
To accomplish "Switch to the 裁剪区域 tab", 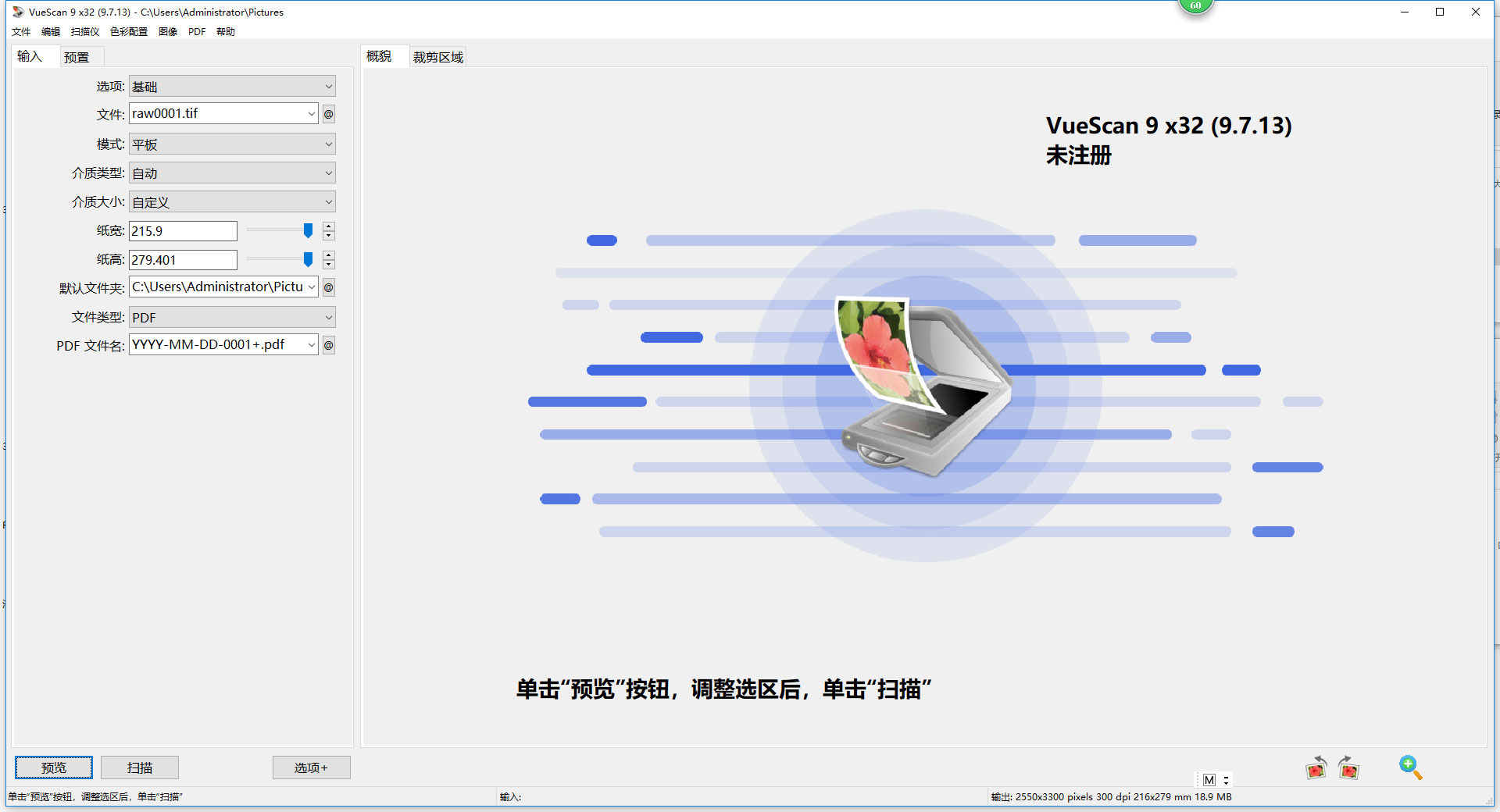I will coord(438,57).
